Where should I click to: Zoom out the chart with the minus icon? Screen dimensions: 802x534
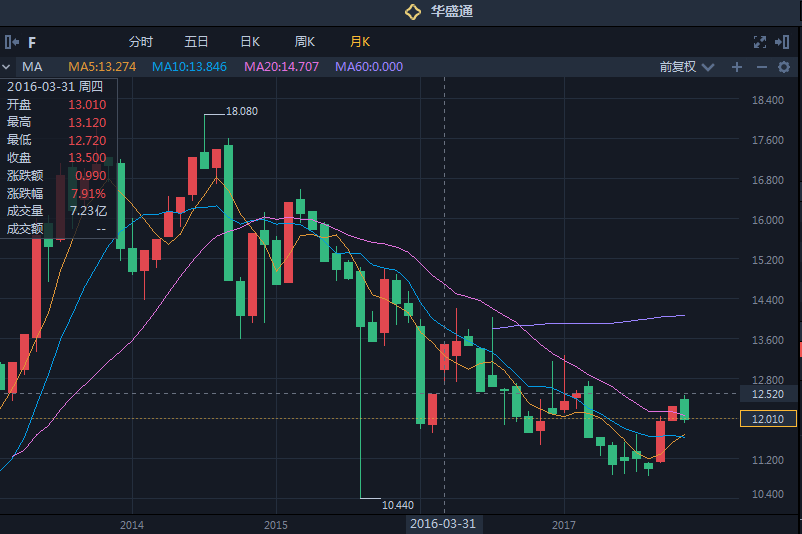click(760, 67)
